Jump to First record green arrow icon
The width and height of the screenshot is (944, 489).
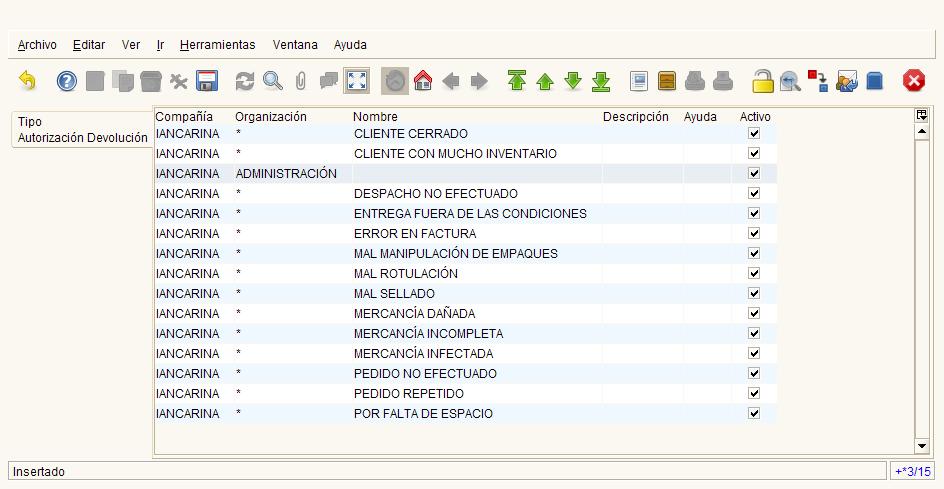coord(517,81)
